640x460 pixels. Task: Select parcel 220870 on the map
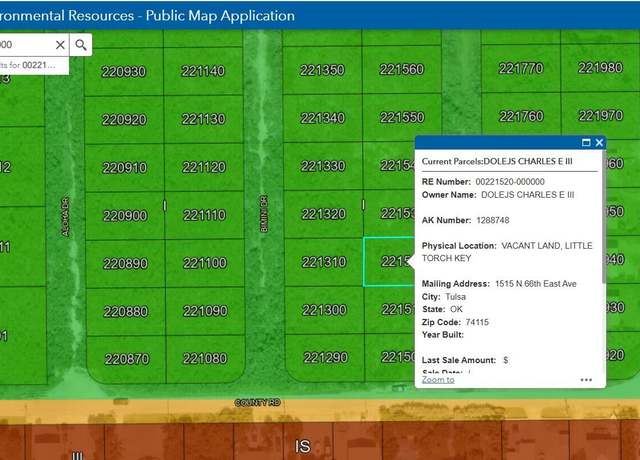coord(127,359)
